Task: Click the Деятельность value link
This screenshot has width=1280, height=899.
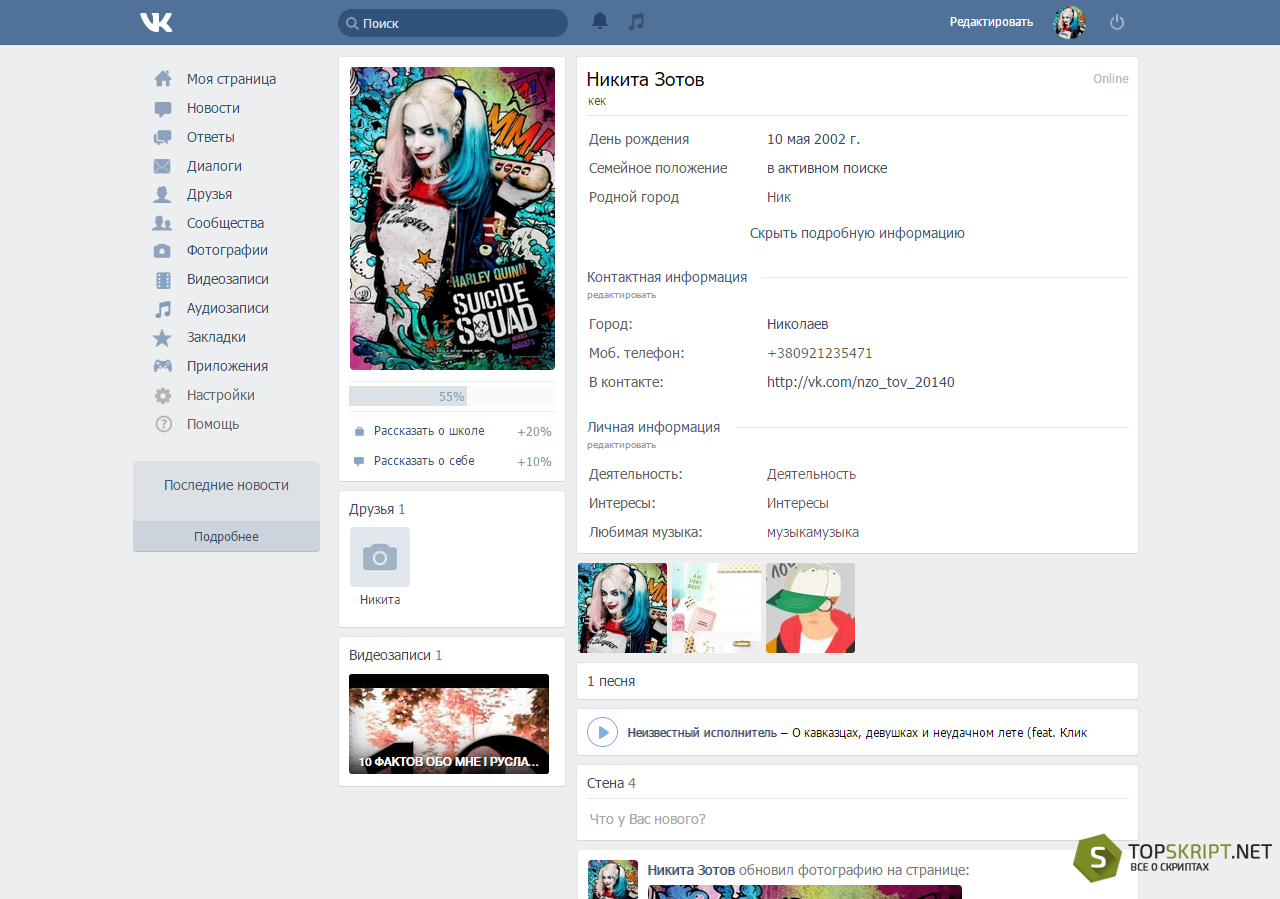Action: click(811, 474)
